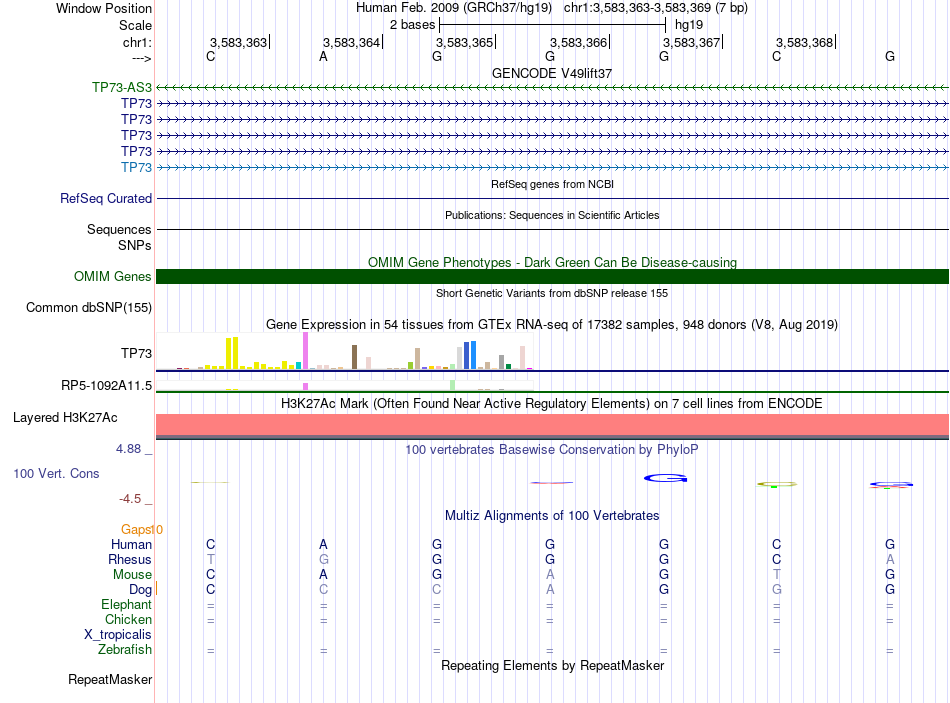Click the green TP73-AS3 transcript arrow line
This screenshot has width=950, height=703.
click(552, 88)
